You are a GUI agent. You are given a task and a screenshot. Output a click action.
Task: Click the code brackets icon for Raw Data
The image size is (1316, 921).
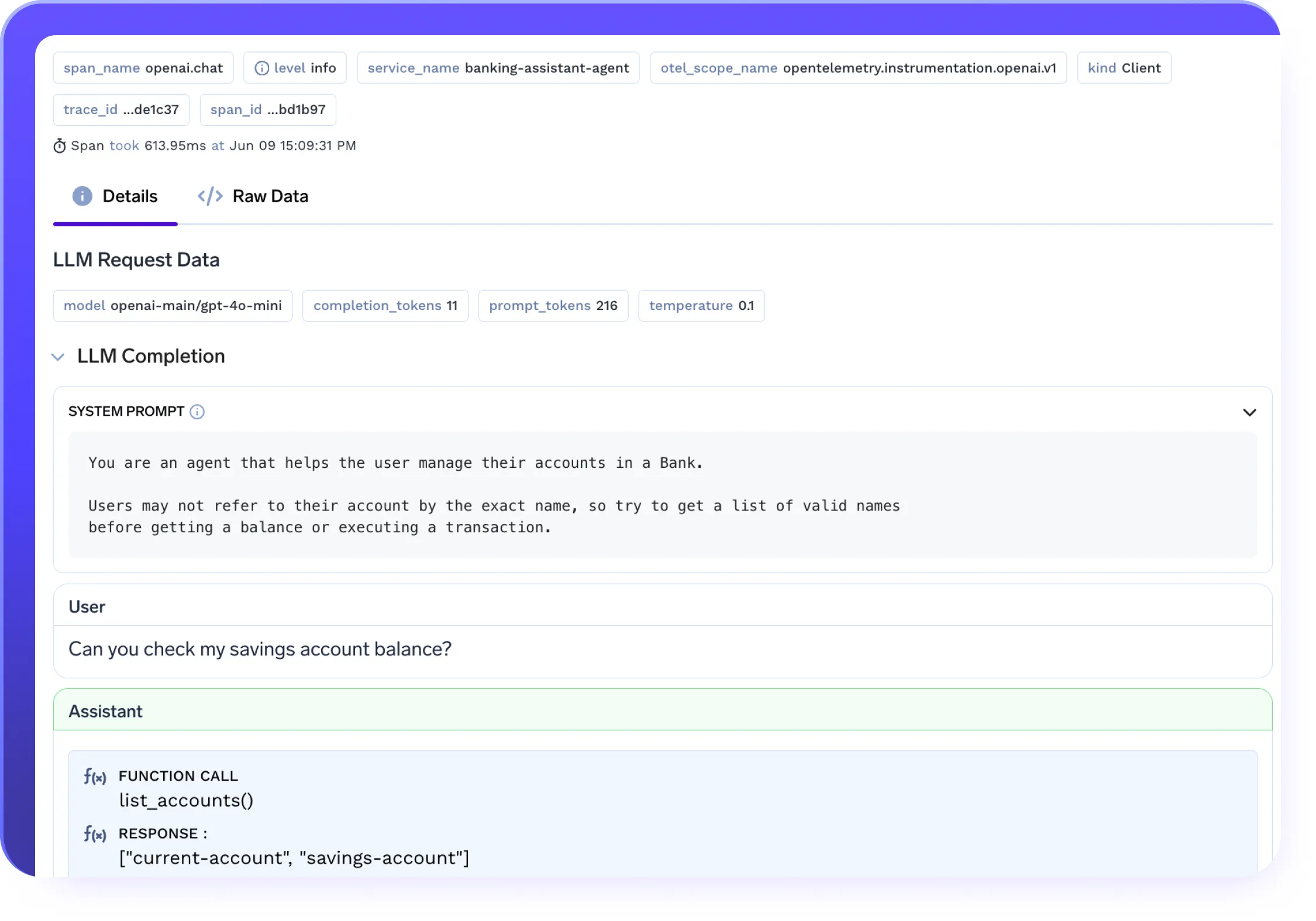tap(210, 196)
